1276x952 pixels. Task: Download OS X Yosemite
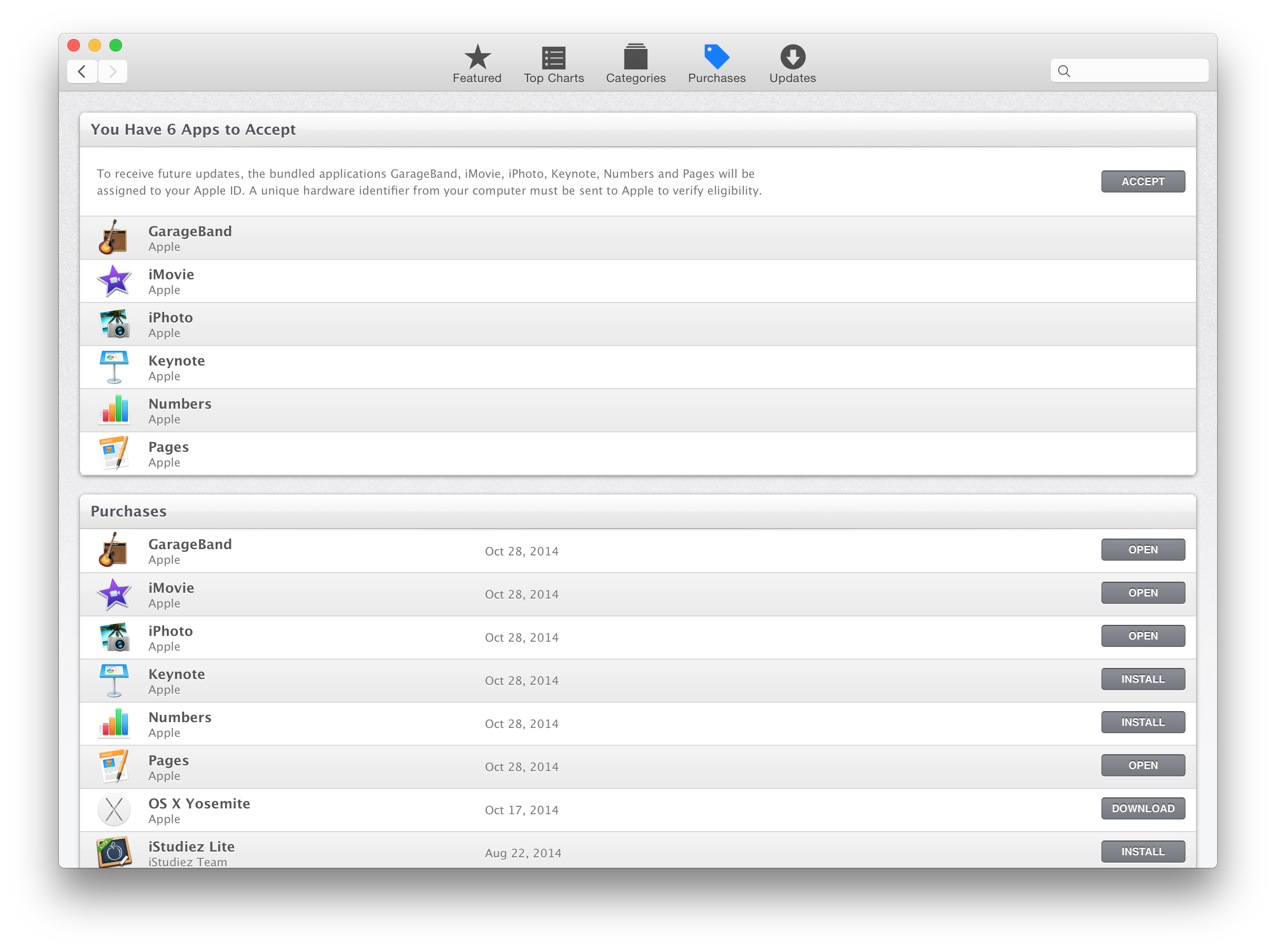point(1142,808)
